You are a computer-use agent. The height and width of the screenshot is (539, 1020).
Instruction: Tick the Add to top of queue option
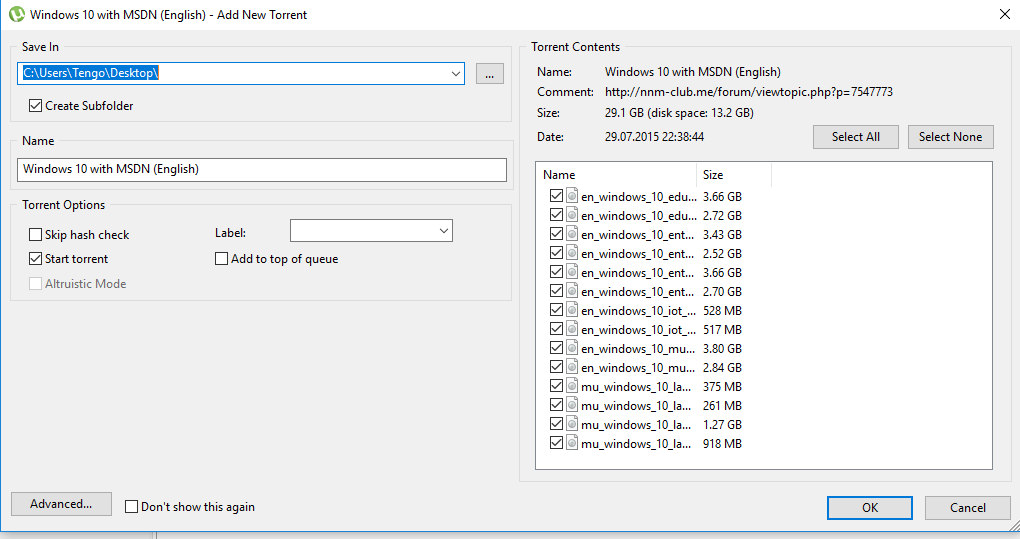coord(222,259)
